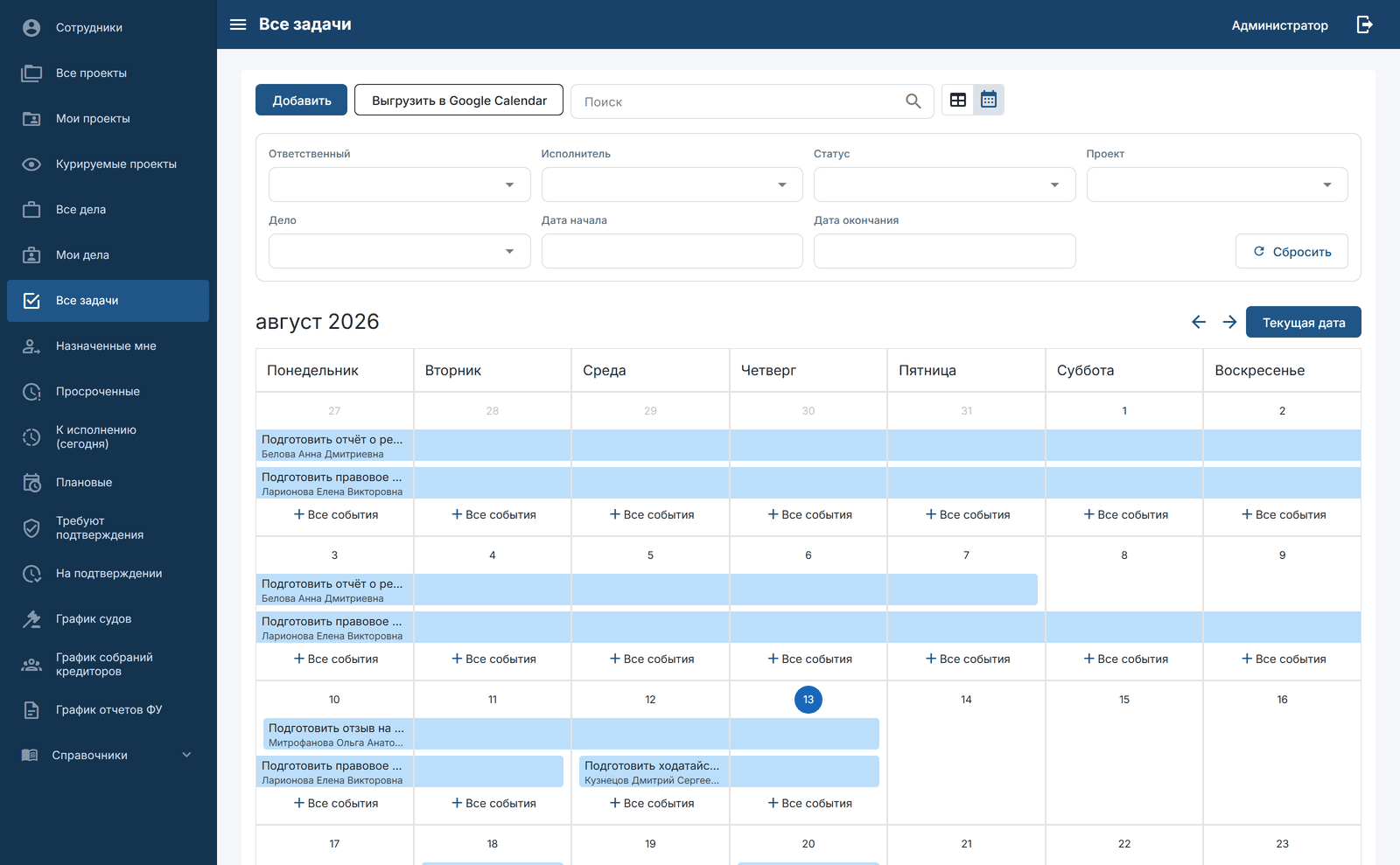The width and height of the screenshot is (1400, 865).
Task: Click the Текущая дата button
Action: click(1304, 322)
